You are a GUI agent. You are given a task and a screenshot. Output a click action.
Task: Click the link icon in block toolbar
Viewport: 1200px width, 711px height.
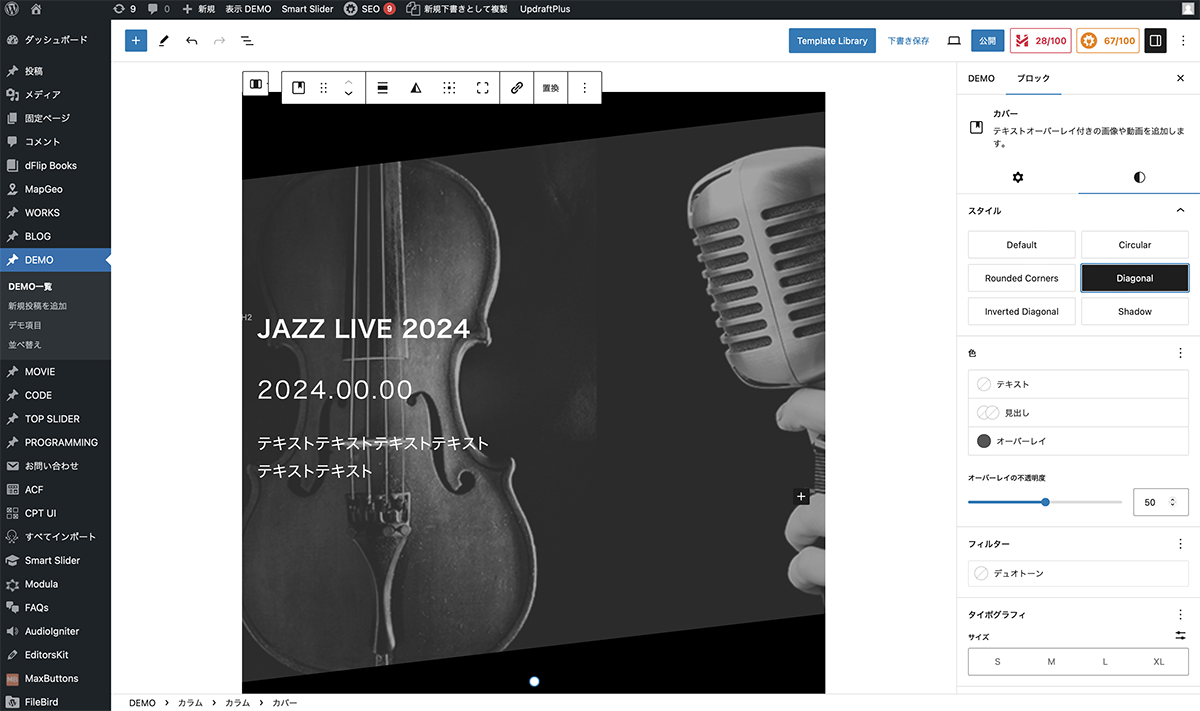517,88
